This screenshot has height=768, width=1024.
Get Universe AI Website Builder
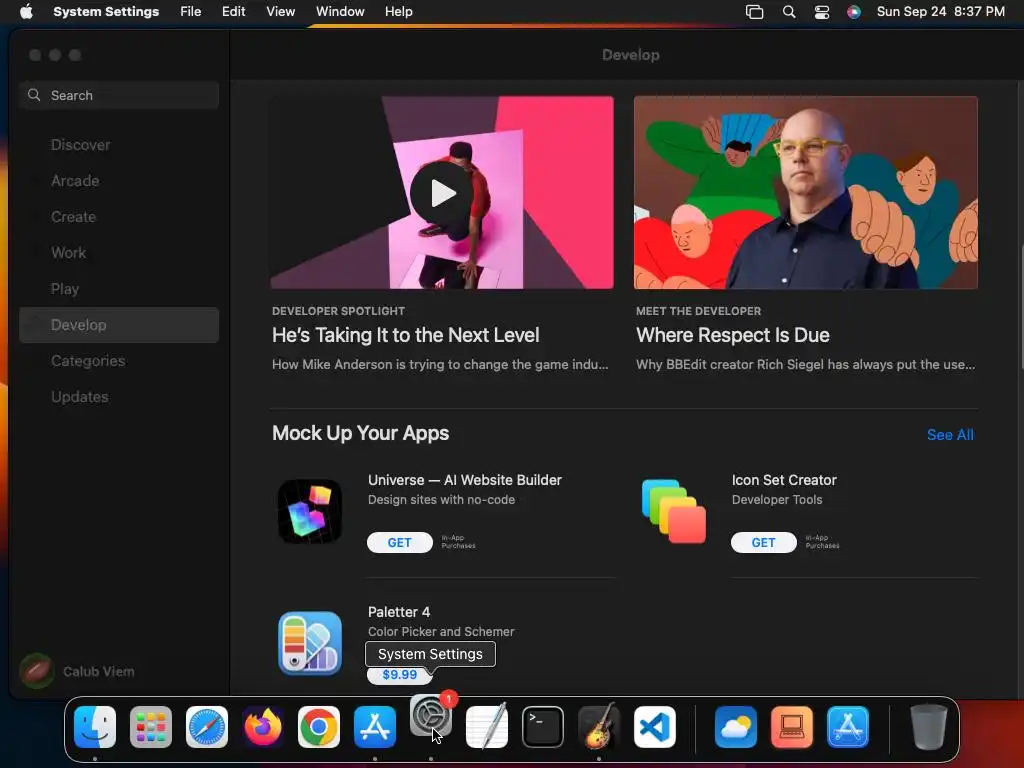point(400,543)
